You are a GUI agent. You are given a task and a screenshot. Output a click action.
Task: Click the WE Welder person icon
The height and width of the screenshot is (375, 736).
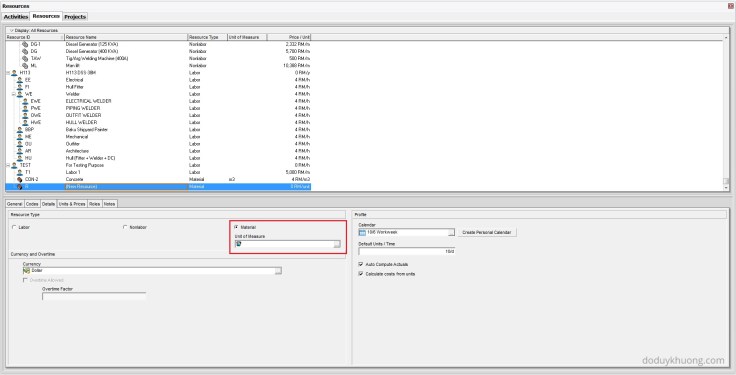click(20, 94)
